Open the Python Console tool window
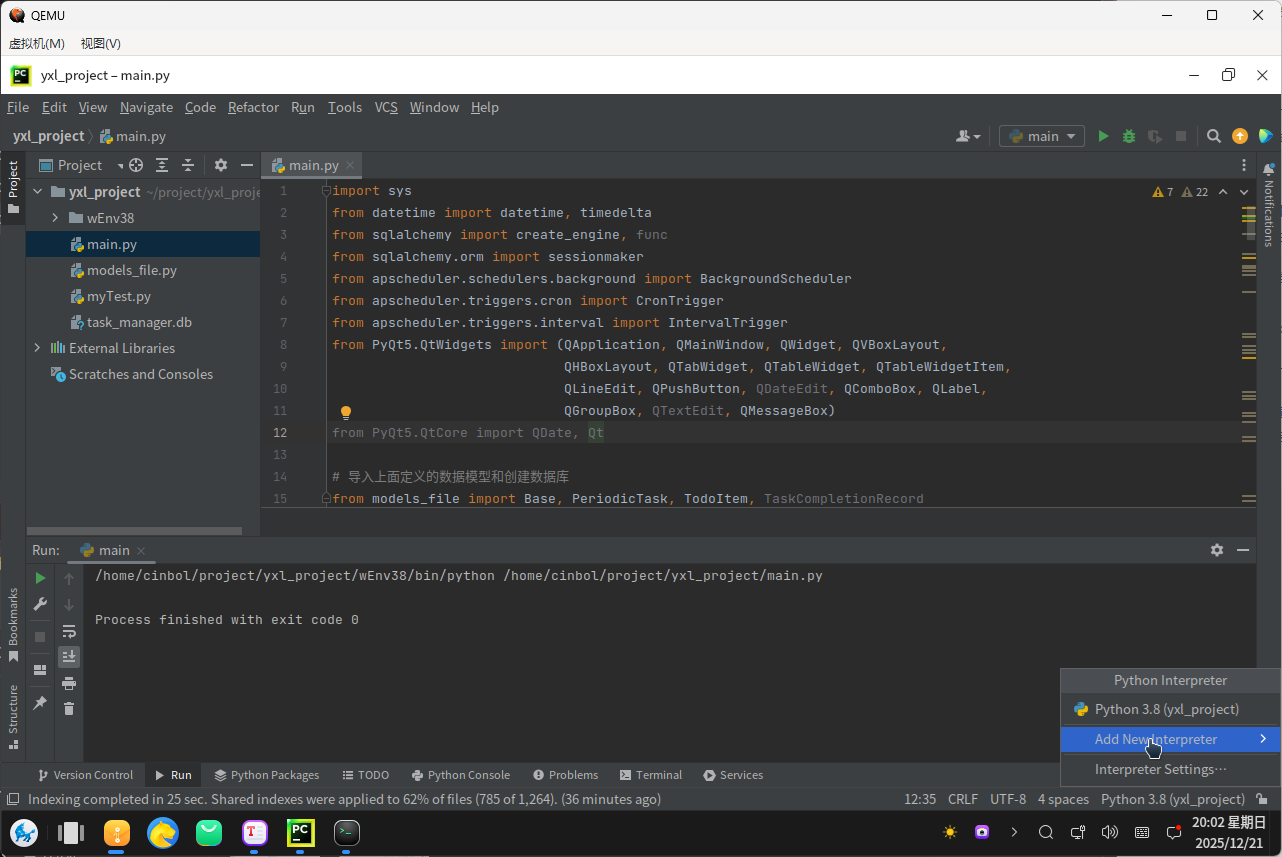1282x857 pixels. tap(460, 775)
